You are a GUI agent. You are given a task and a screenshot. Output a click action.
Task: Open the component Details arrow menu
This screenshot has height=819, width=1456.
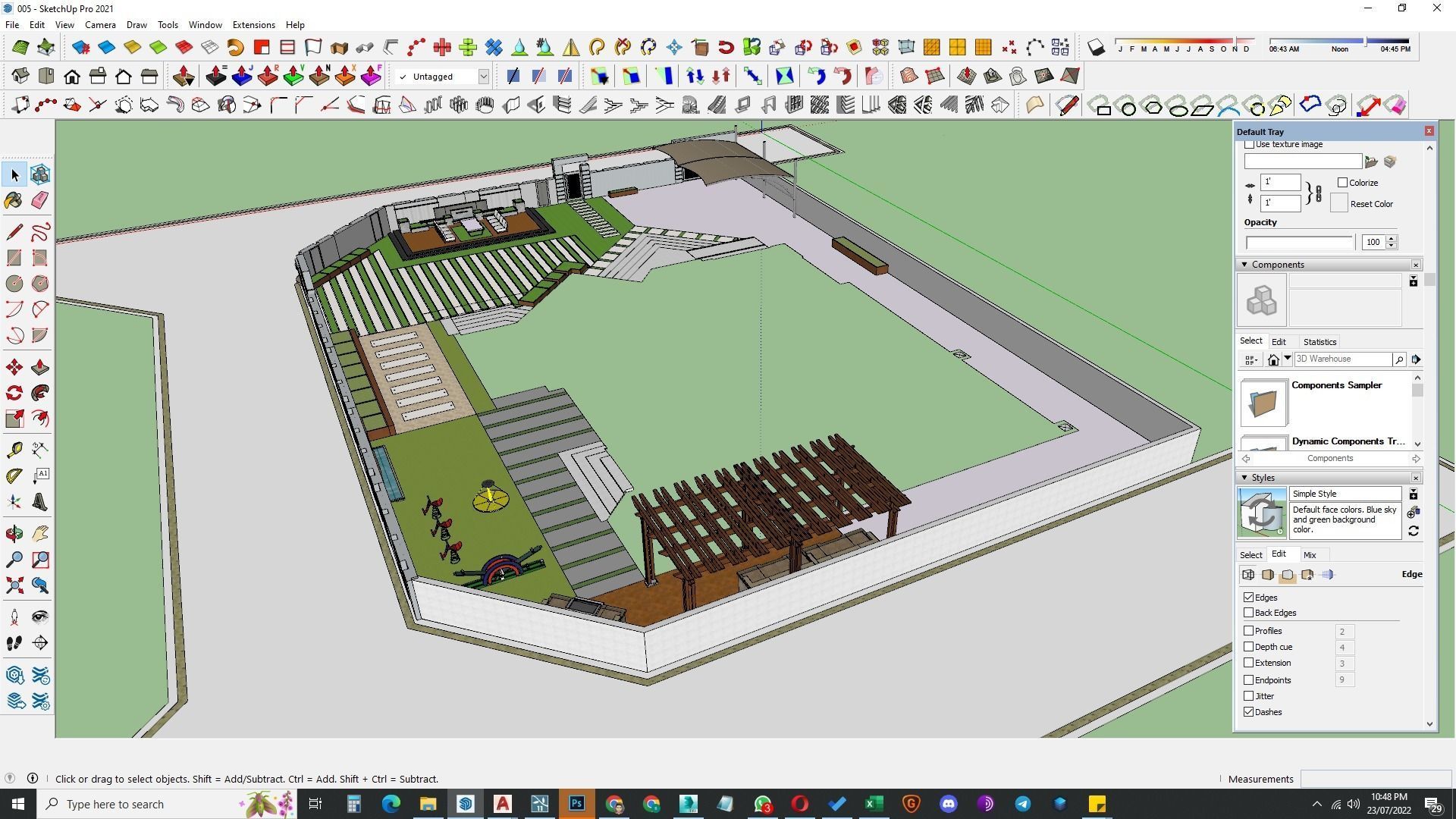coord(1416,359)
